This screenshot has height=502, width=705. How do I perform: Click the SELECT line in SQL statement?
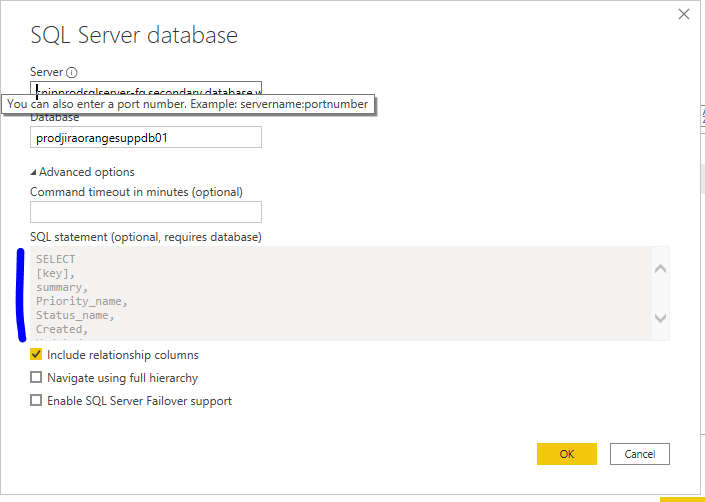tap(55, 259)
